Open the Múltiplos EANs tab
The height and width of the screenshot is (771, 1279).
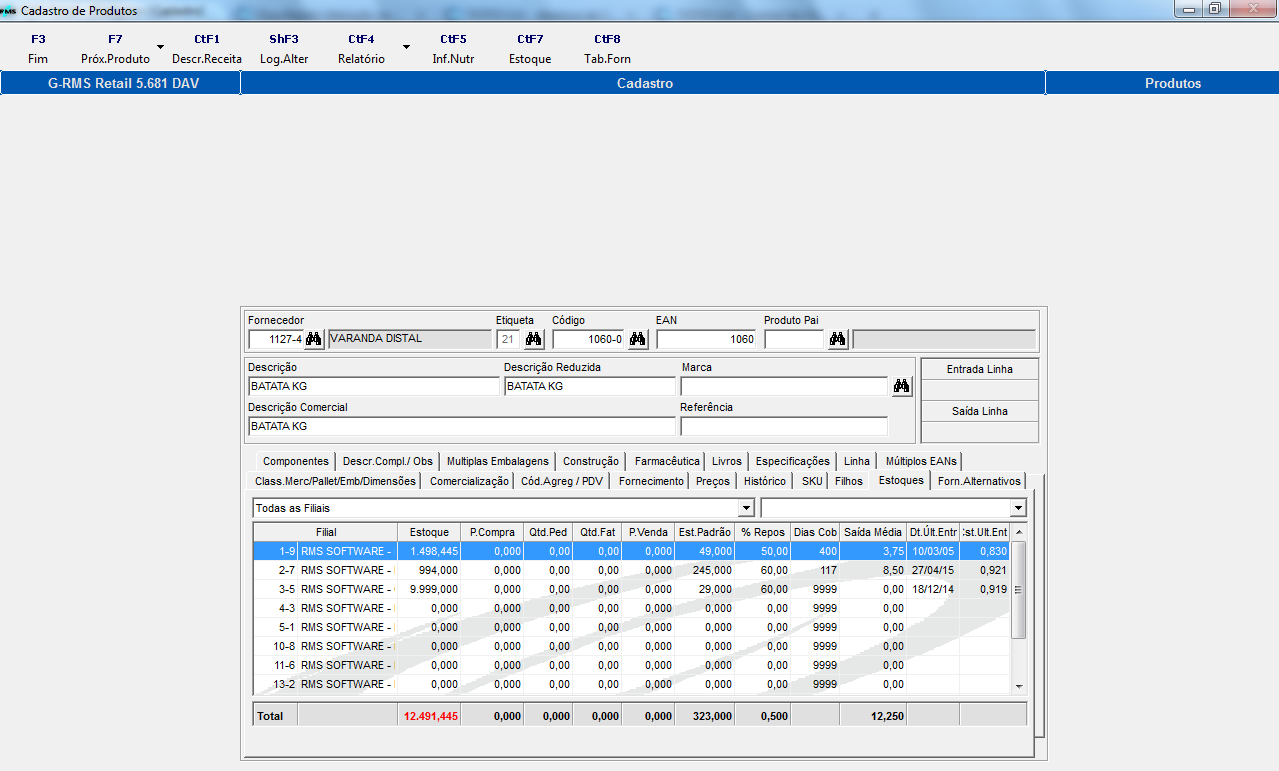pyautogui.click(x=921, y=461)
